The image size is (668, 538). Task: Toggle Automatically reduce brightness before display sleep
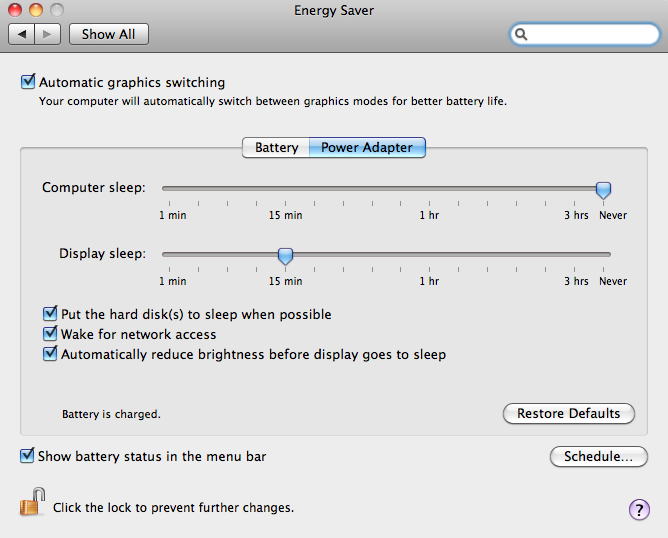[x=50, y=353]
